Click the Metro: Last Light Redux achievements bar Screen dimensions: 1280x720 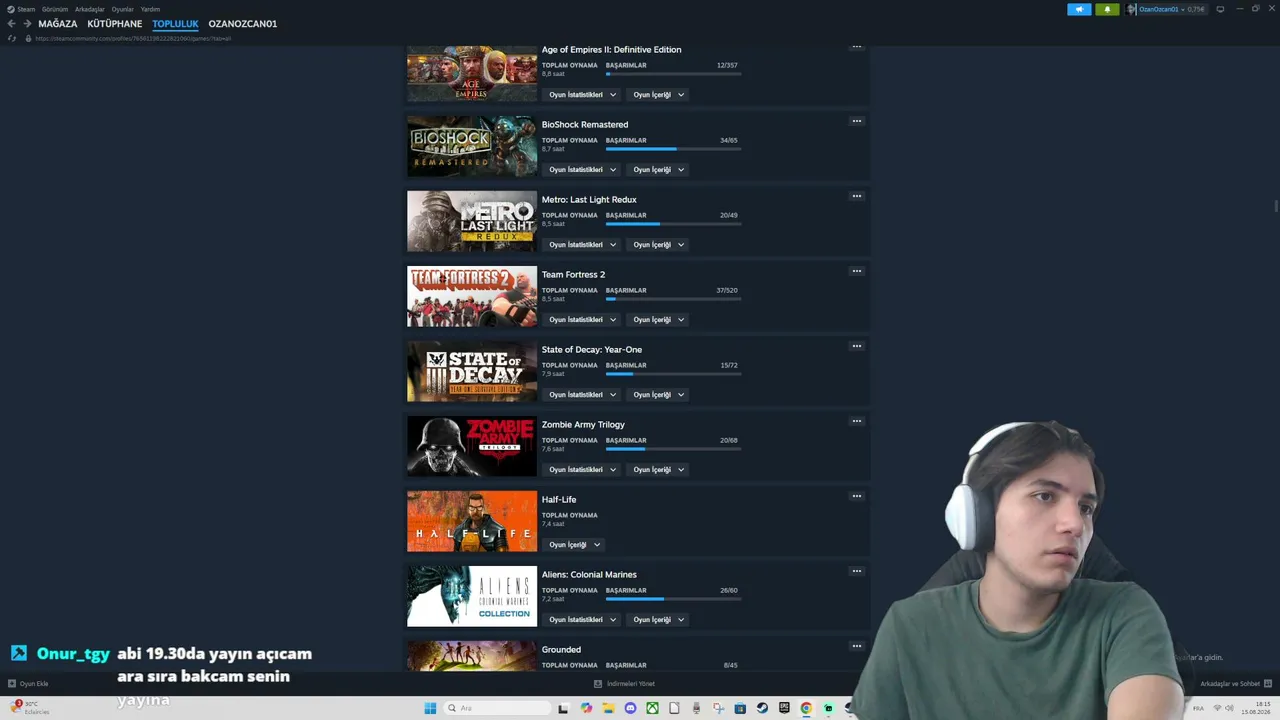[x=673, y=224]
